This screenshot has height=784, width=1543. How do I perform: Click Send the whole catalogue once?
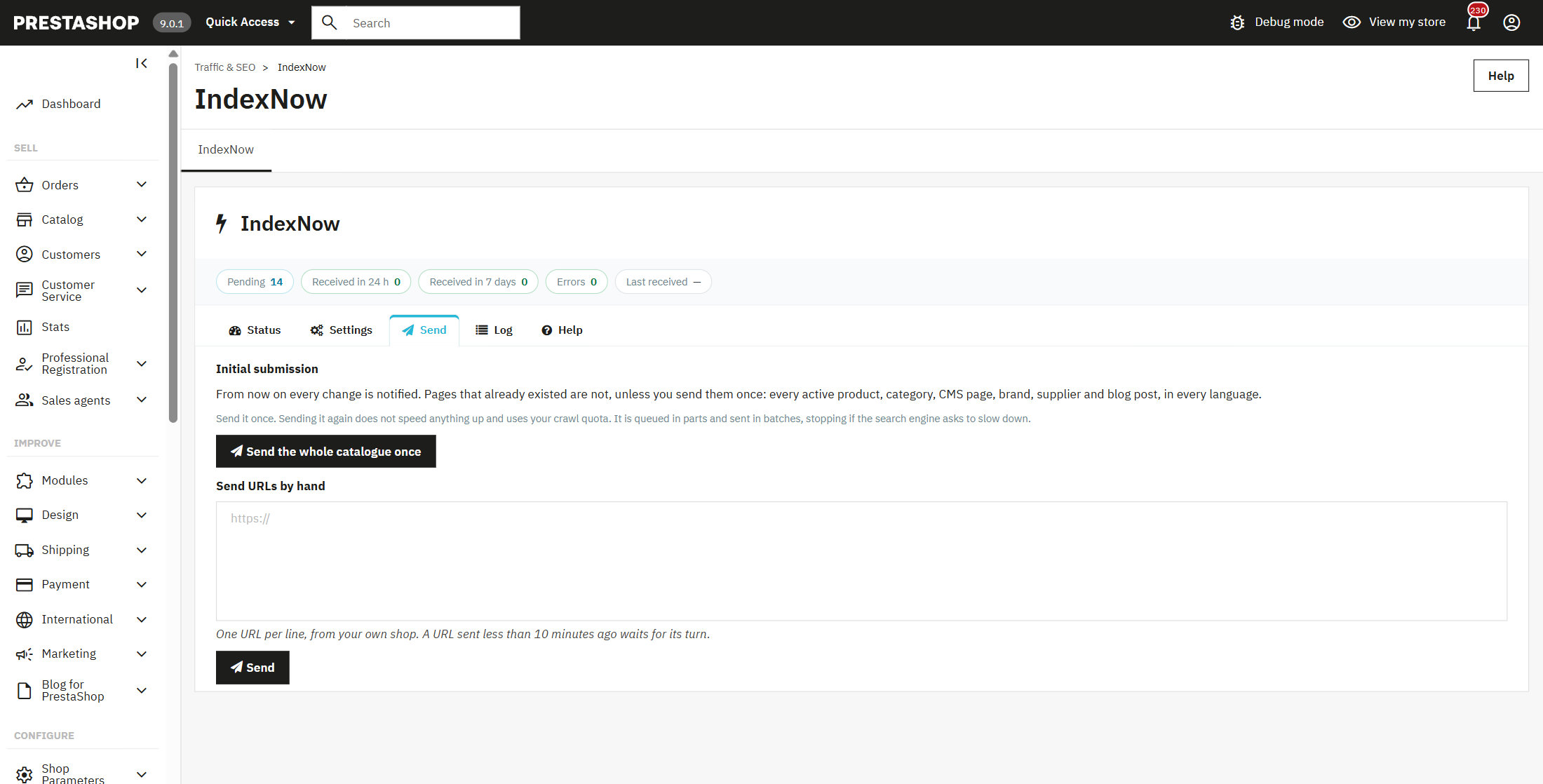(326, 451)
